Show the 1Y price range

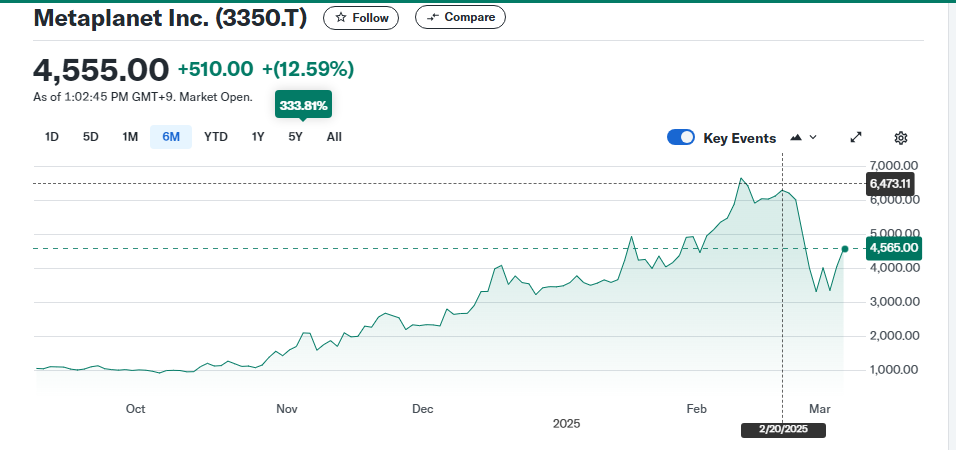(258, 137)
